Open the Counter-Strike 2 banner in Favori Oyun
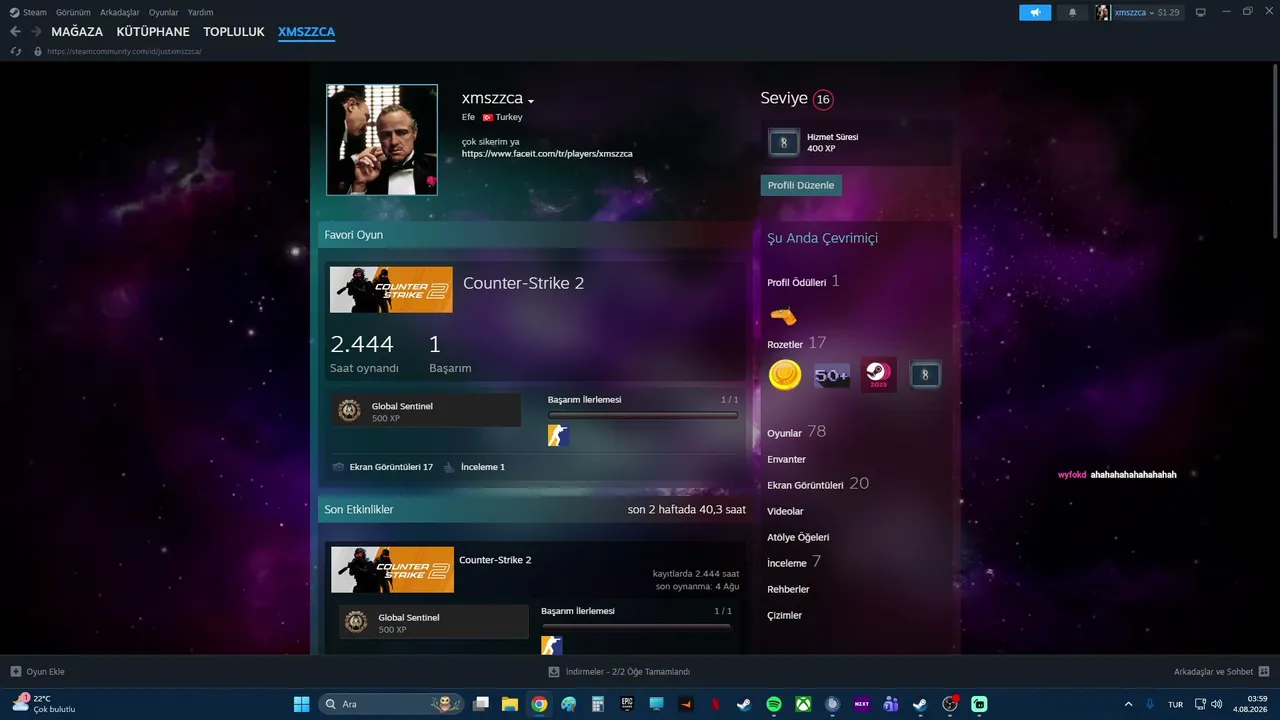This screenshot has height=720, width=1280. pos(391,289)
